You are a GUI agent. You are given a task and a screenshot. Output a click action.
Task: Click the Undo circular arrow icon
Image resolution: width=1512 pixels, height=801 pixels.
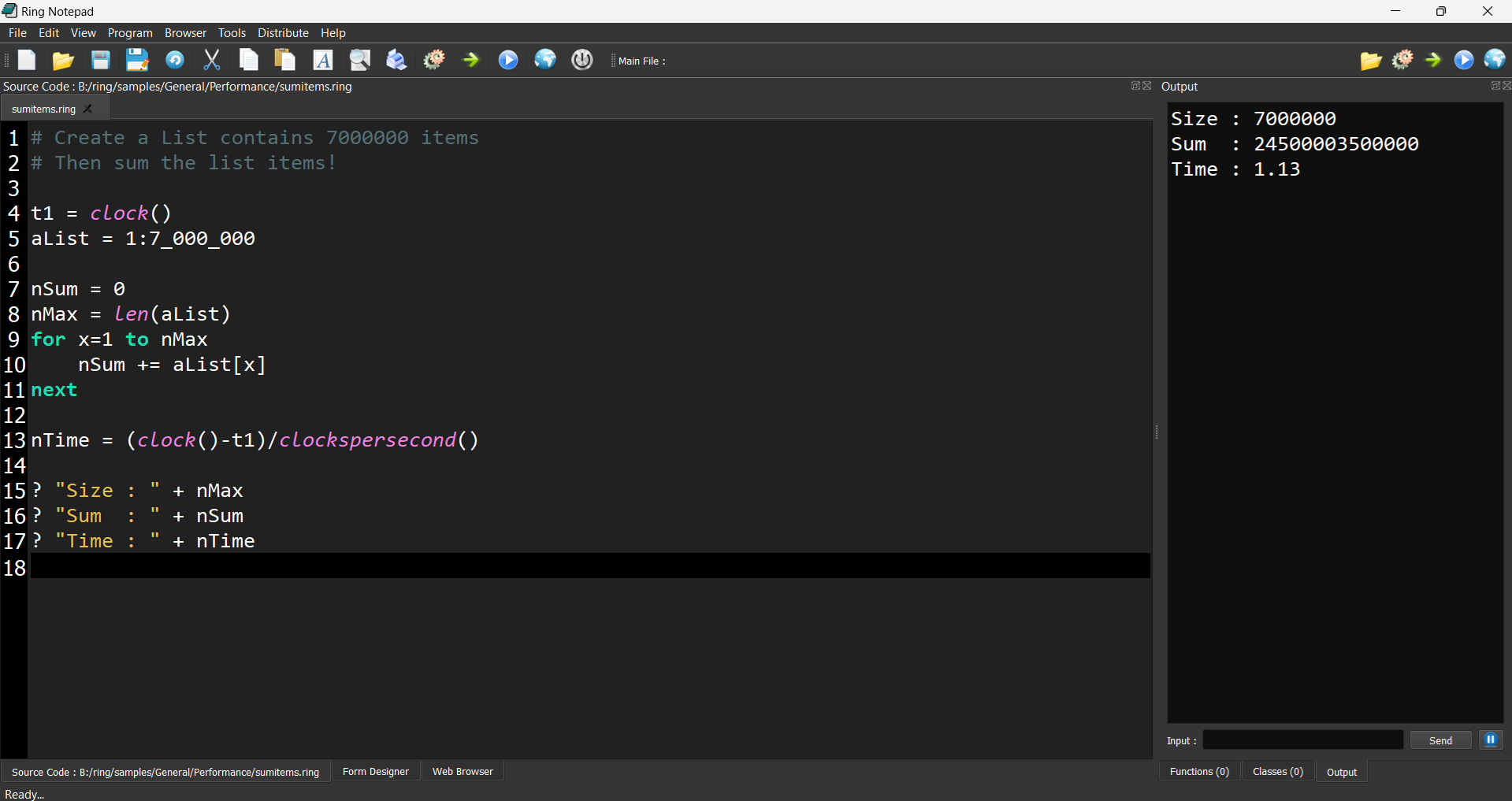[175, 60]
